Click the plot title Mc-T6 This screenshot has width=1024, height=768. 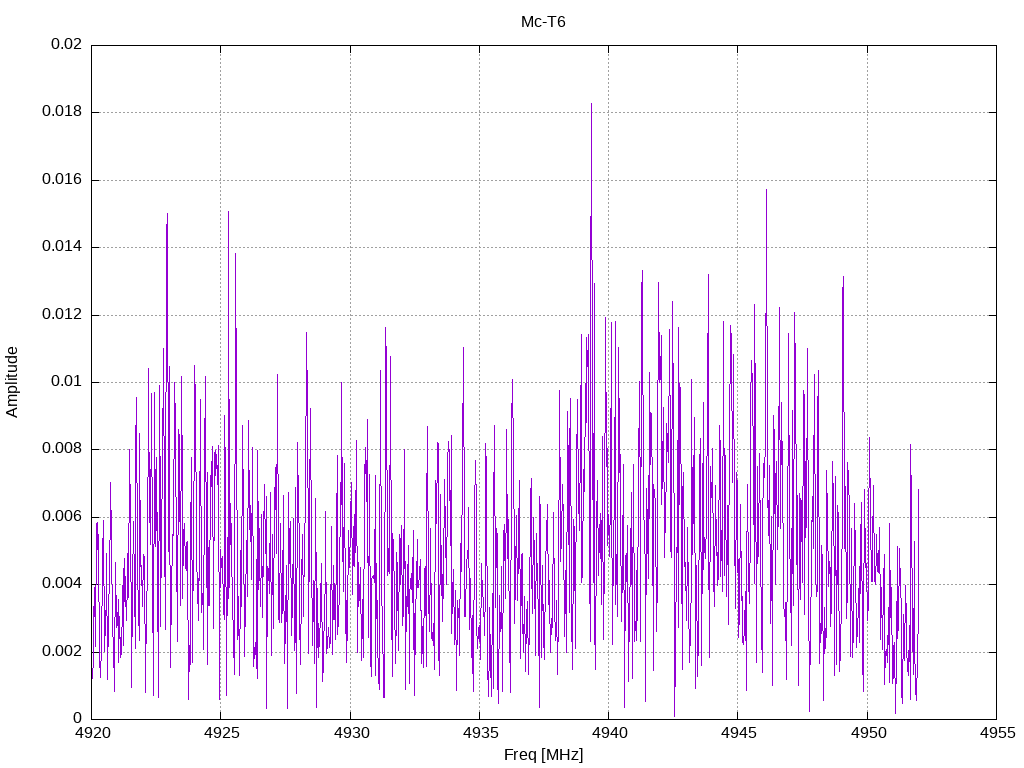(543, 22)
